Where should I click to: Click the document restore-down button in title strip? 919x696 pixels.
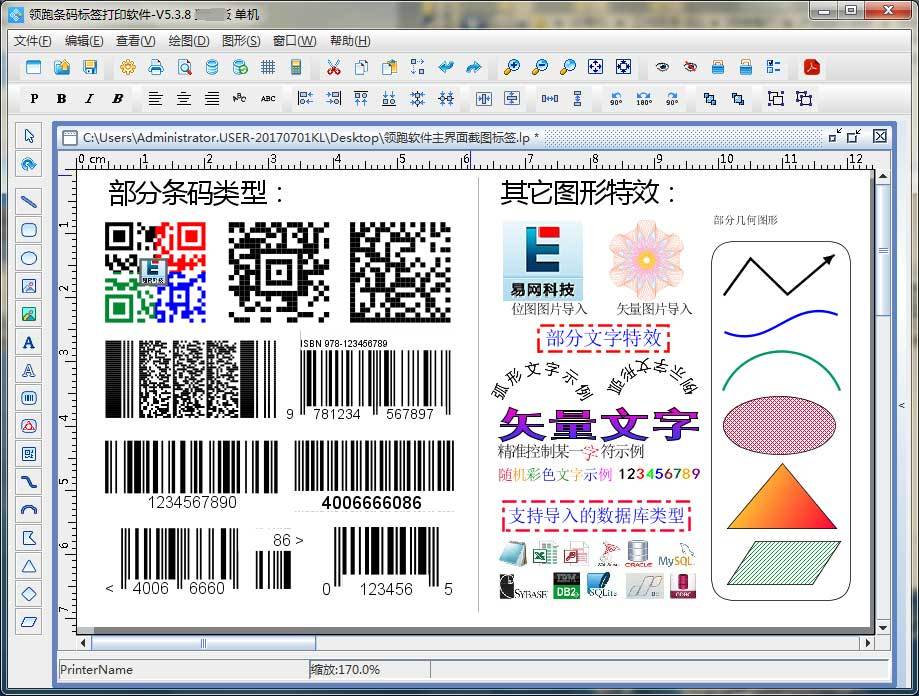pyautogui.click(x=854, y=136)
